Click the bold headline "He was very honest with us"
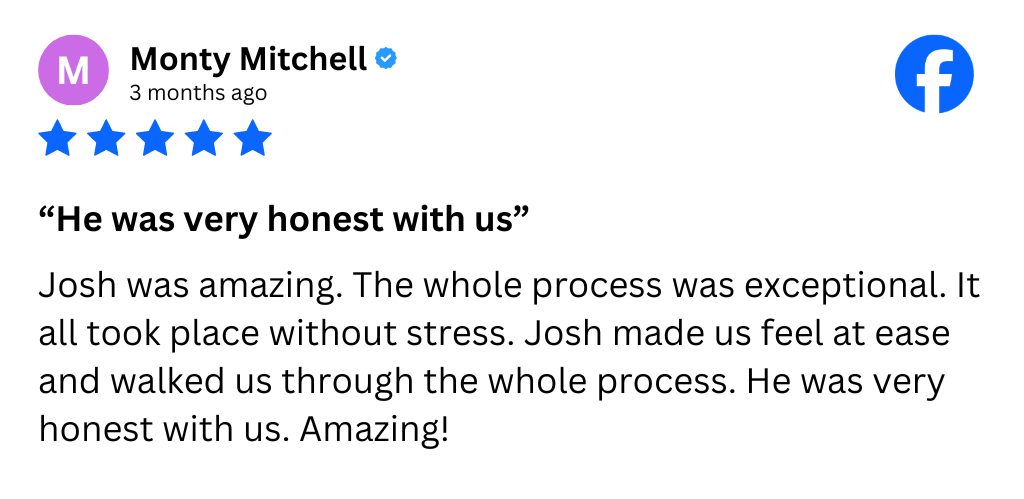Viewport: 1024px width, 499px height. pyautogui.click(x=283, y=220)
